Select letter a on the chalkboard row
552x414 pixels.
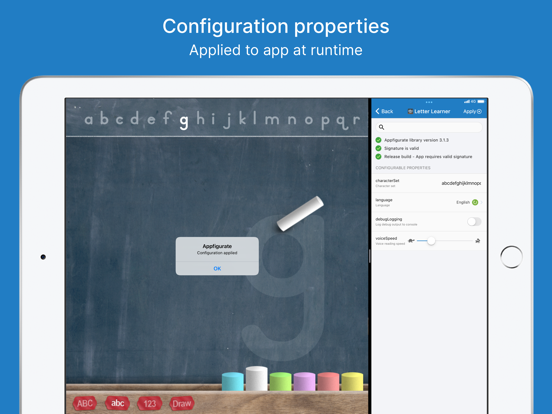pyautogui.click(x=89, y=120)
